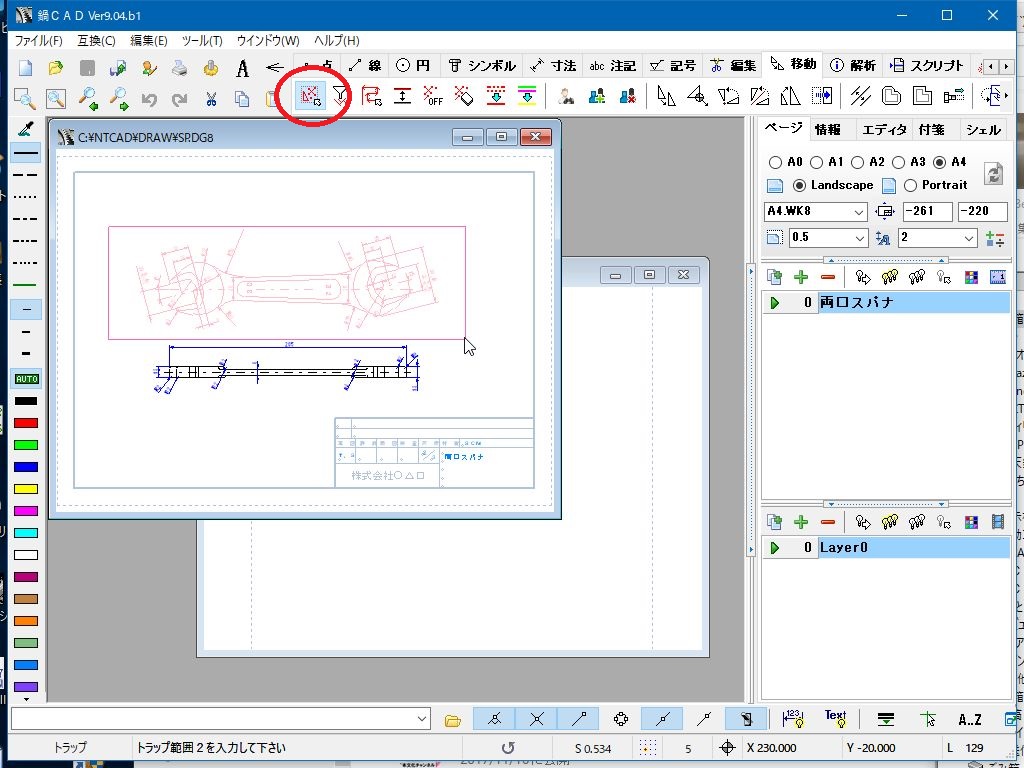Select the text style letter A icon
Image resolution: width=1024 pixels, height=768 pixels.
[x=242, y=67]
